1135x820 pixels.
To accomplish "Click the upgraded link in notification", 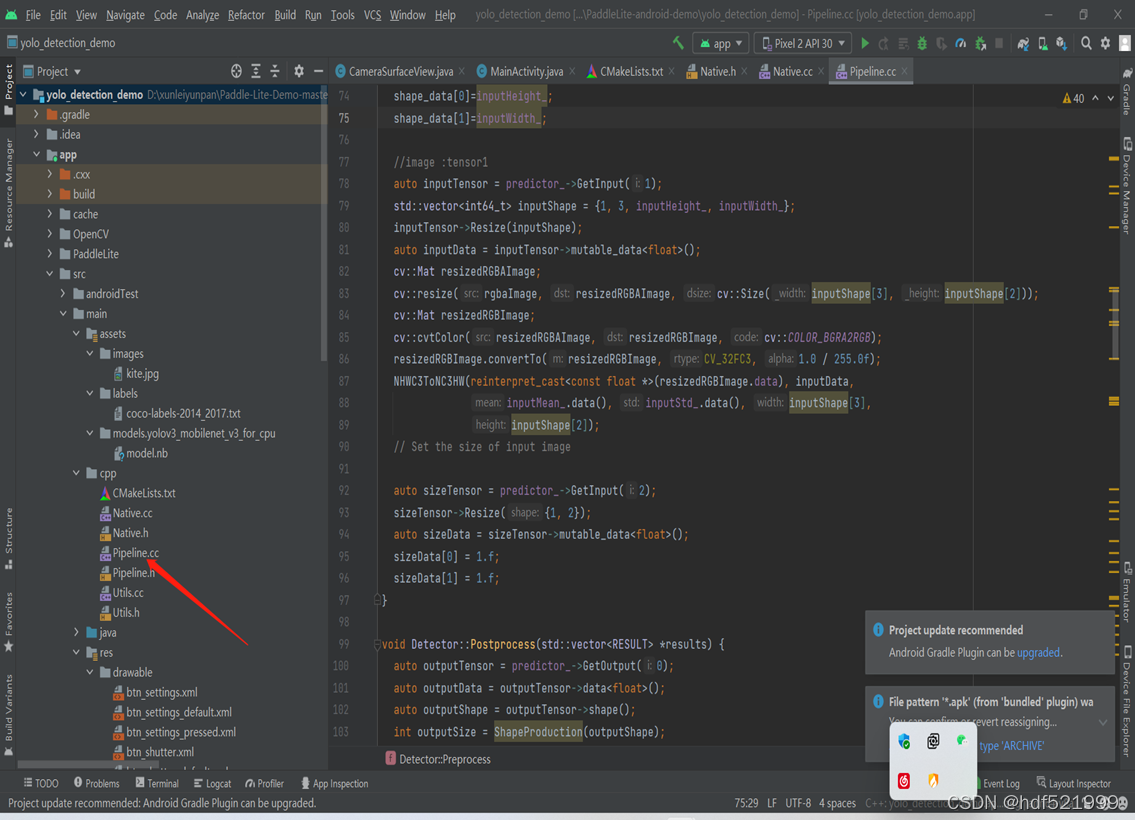I will (x=1037, y=653).
